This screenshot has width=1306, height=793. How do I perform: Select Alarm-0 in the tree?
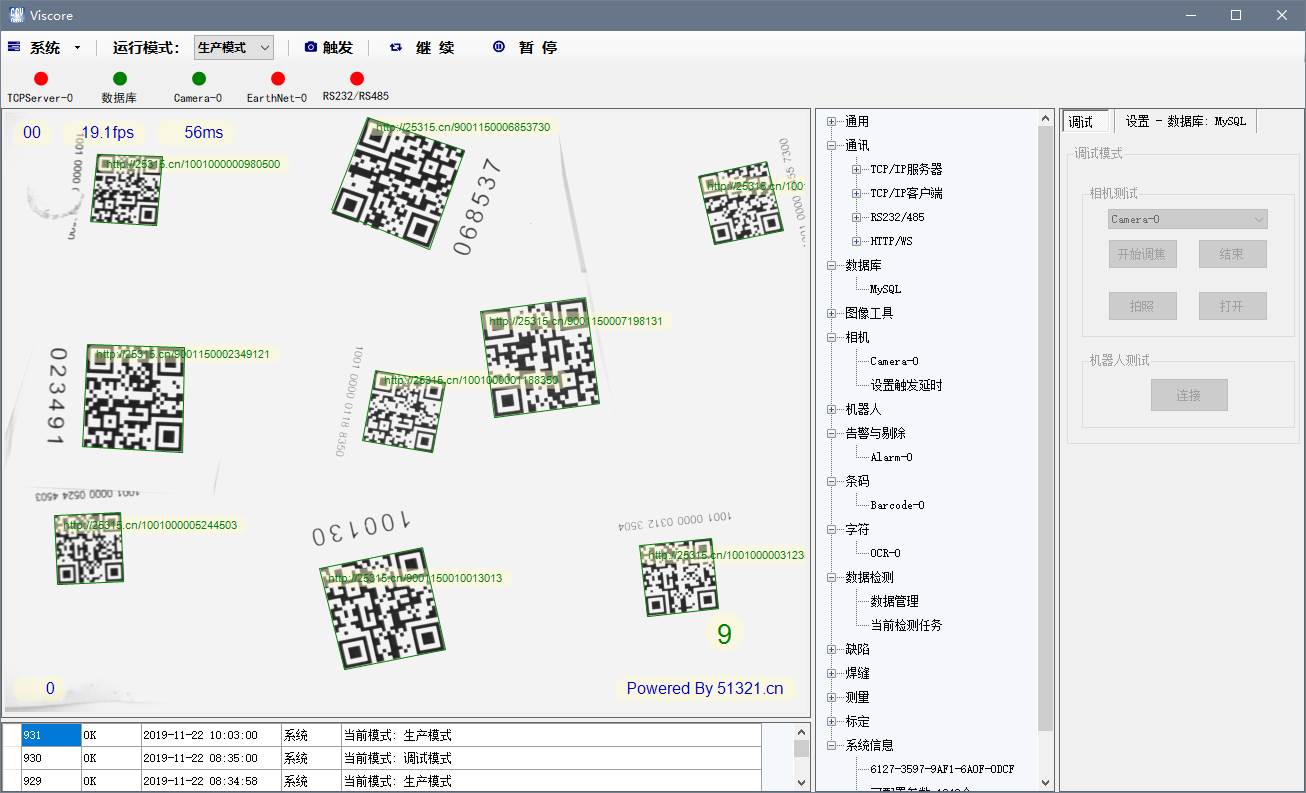coord(891,457)
